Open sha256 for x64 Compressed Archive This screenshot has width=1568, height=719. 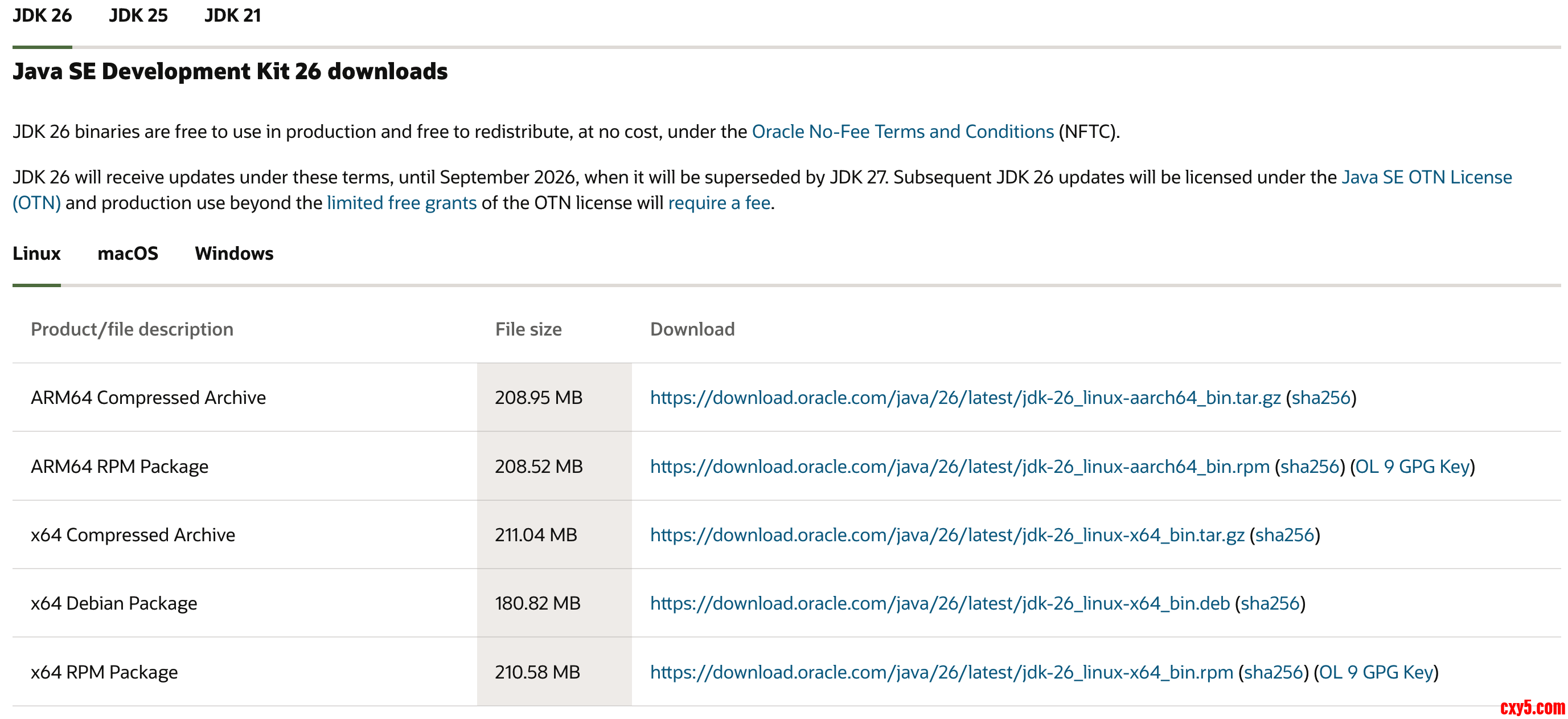pyautogui.click(x=1284, y=535)
